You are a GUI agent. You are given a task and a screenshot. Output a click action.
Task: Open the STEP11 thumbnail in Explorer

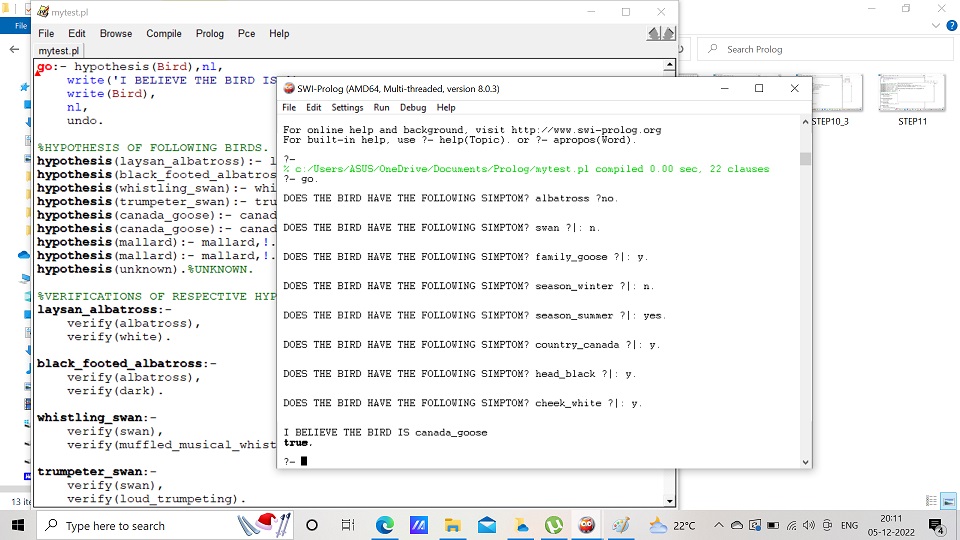point(912,100)
